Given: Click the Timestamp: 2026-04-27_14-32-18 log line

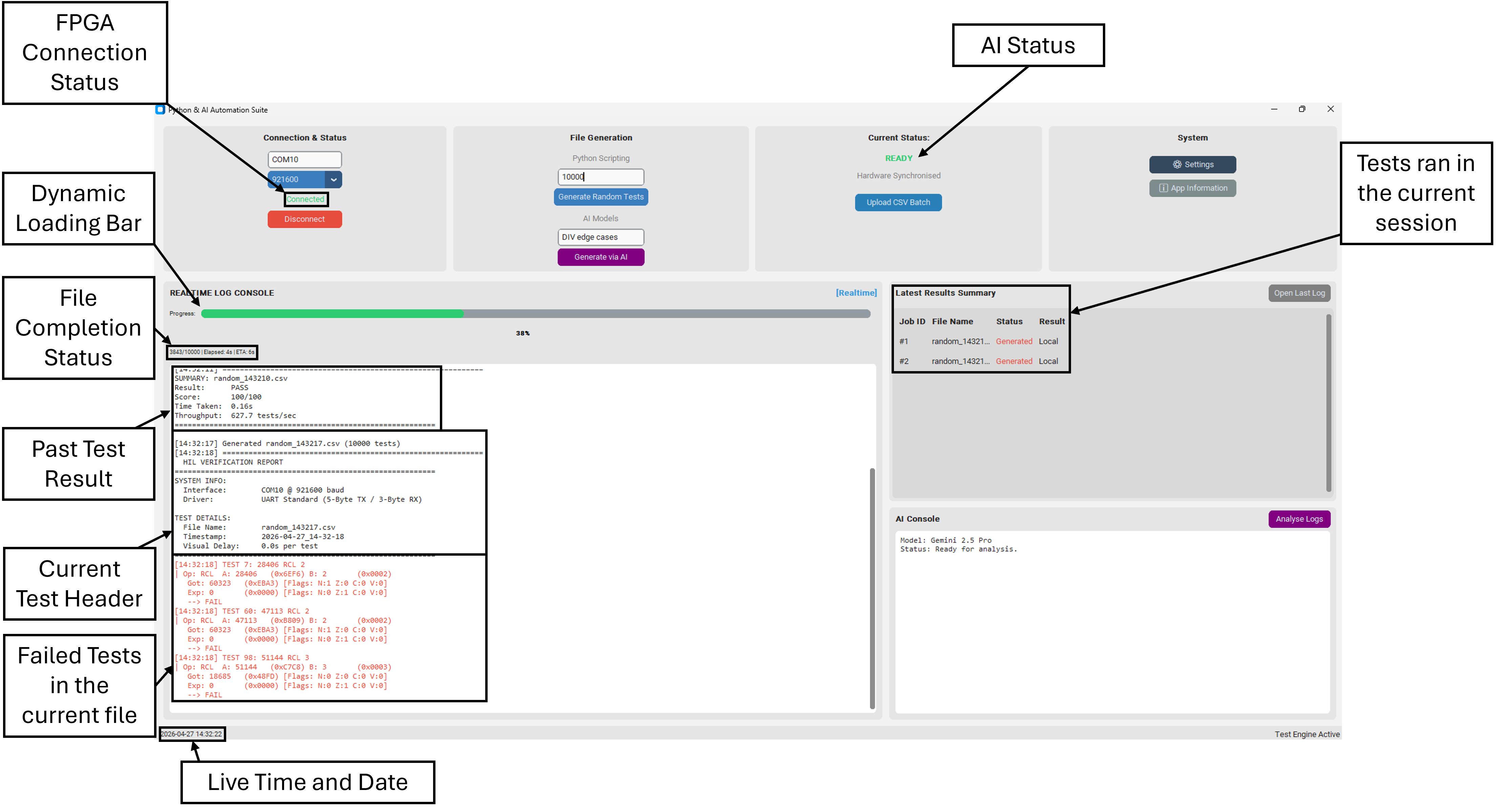Looking at the screenshot, I should pos(264,537).
